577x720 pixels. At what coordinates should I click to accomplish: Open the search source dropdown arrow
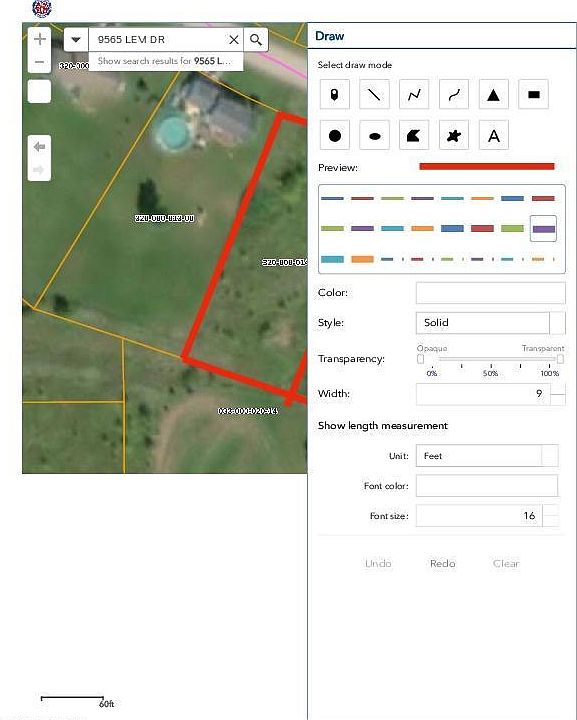pyautogui.click(x=76, y=40)
